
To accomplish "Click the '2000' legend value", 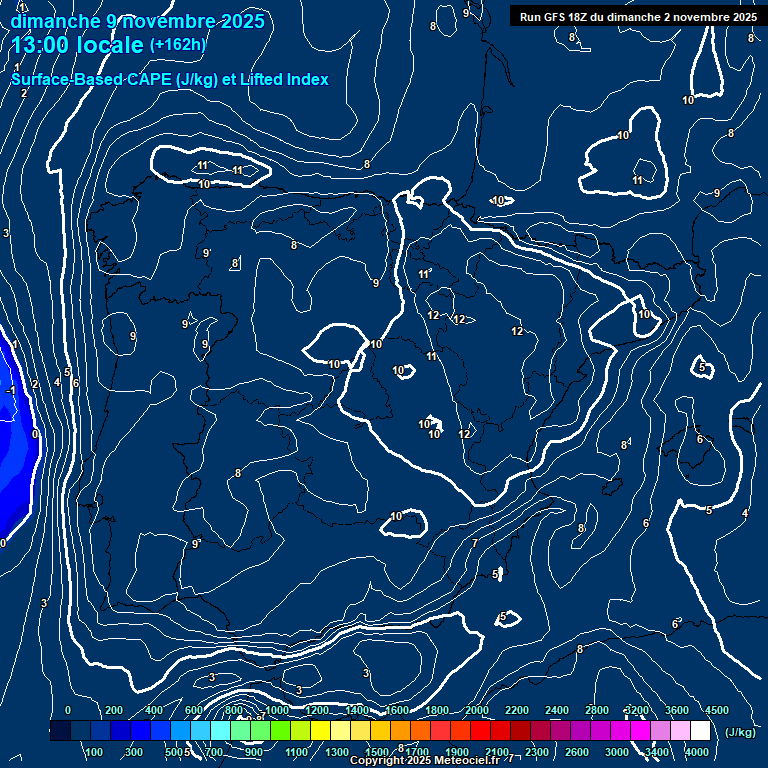I will 477,710.
